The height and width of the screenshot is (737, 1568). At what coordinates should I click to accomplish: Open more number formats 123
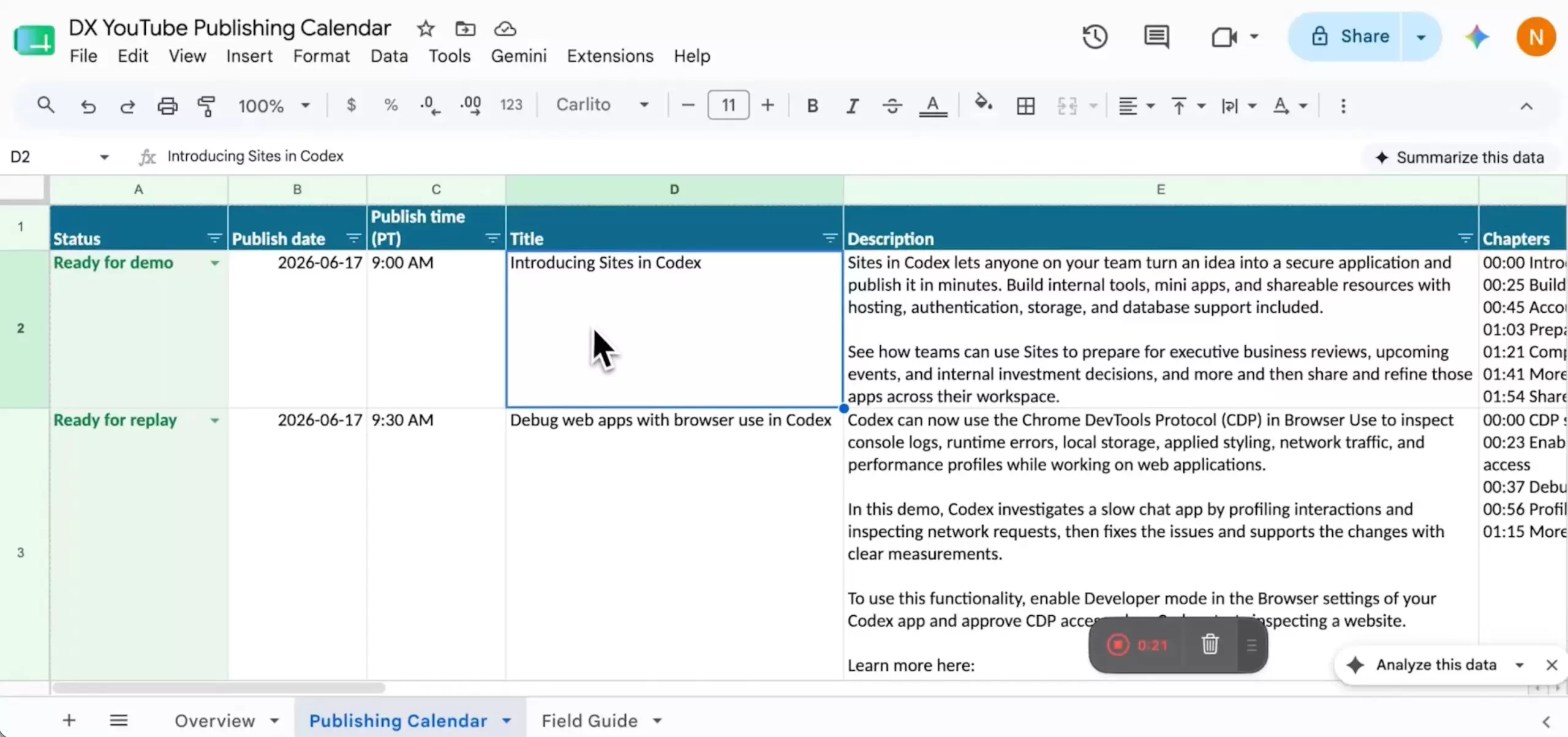pyautogui.click(x=511, y=105)
